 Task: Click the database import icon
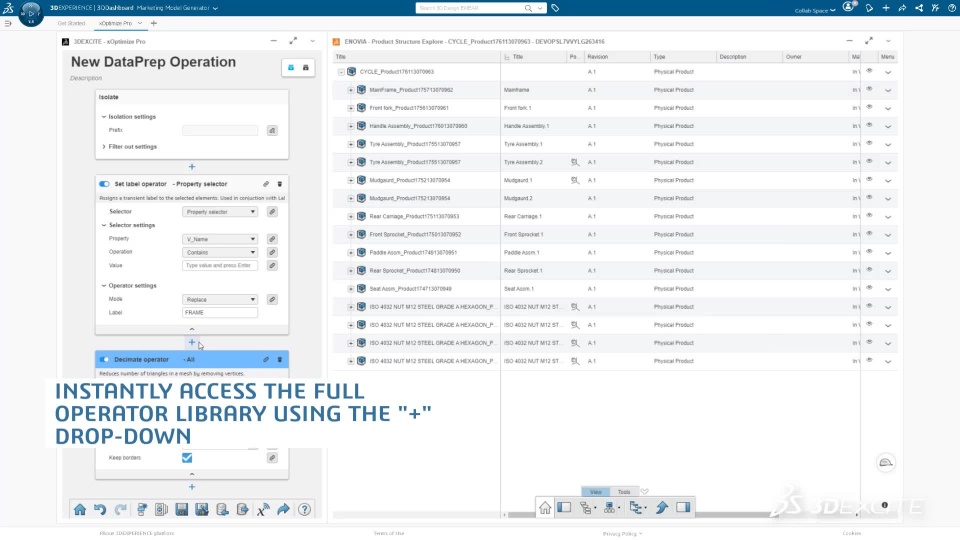tap(222, 509)
